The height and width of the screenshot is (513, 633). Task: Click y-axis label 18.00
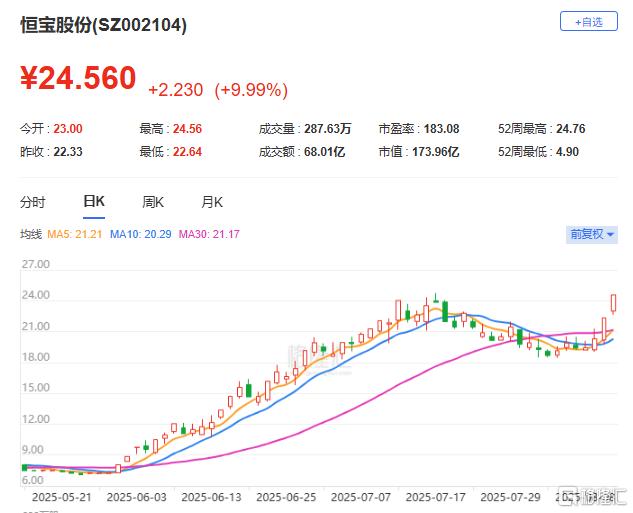click(36, 357)
